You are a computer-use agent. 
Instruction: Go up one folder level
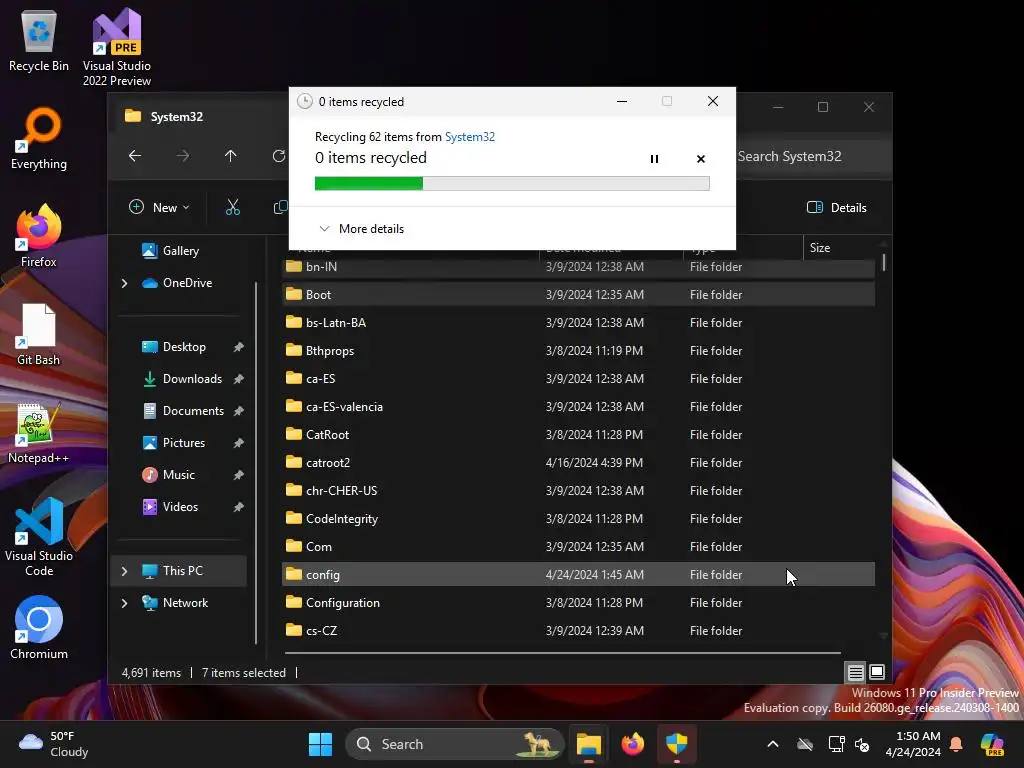[x=231, y=156]
